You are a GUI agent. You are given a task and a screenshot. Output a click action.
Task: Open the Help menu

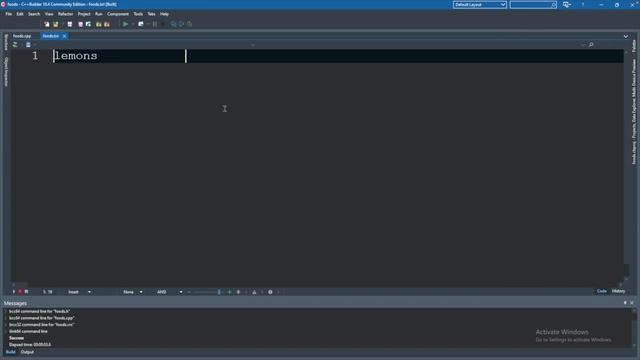point(164,14)
